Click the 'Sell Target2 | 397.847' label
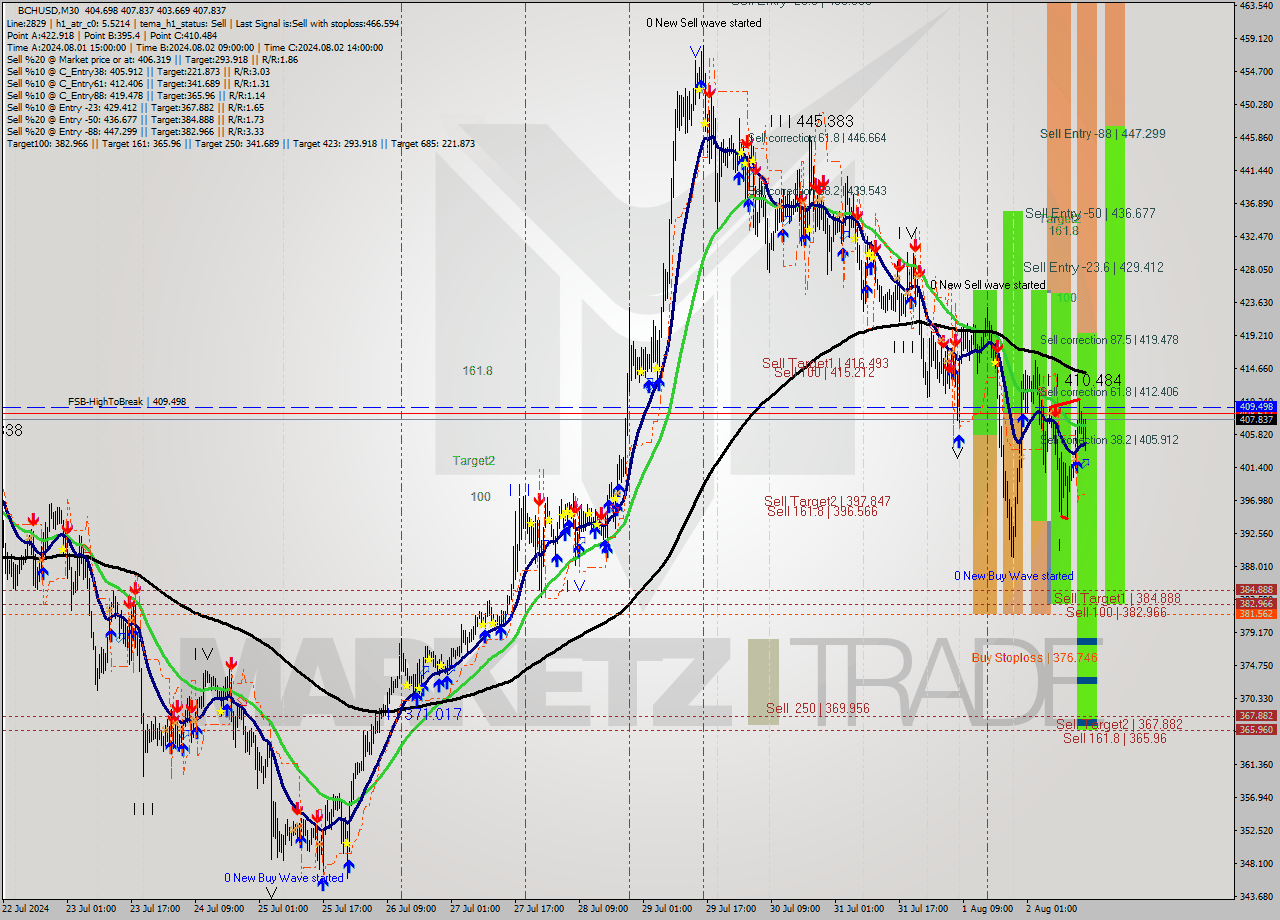This screenshot has height=920, width=1280. [x=827, y=501]
